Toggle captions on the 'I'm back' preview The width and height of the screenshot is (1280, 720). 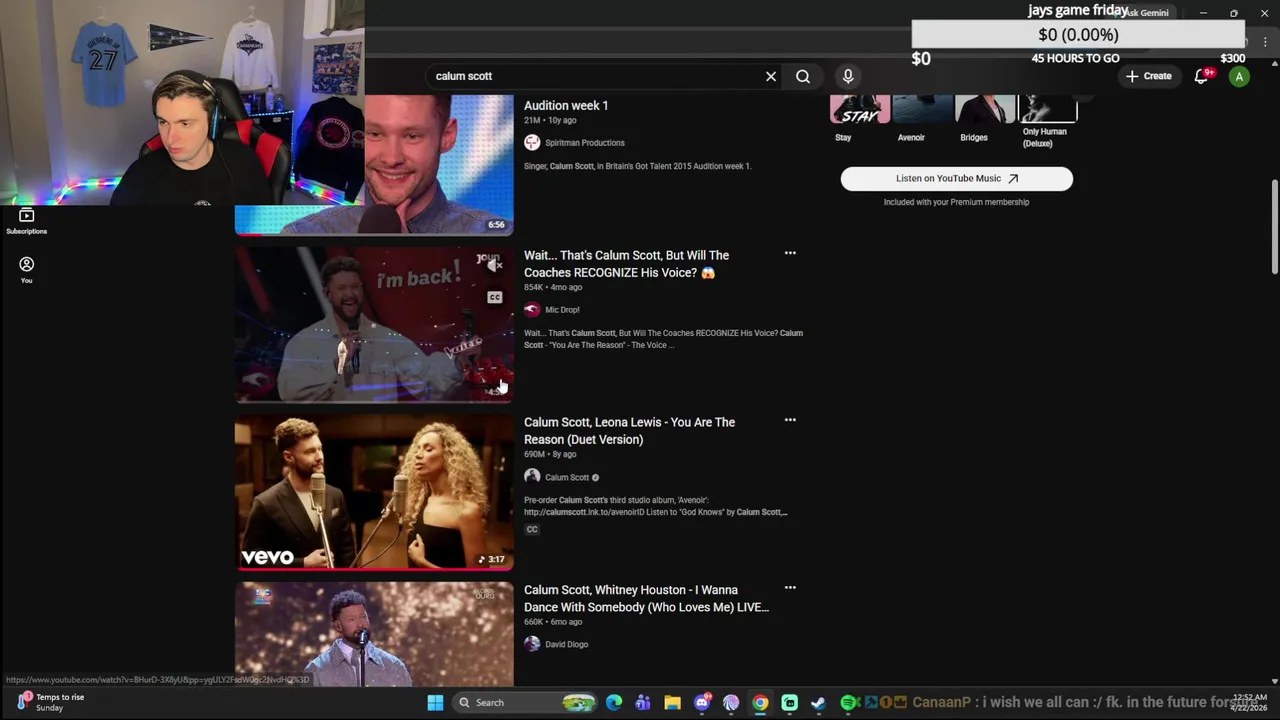tap(494, 297)
